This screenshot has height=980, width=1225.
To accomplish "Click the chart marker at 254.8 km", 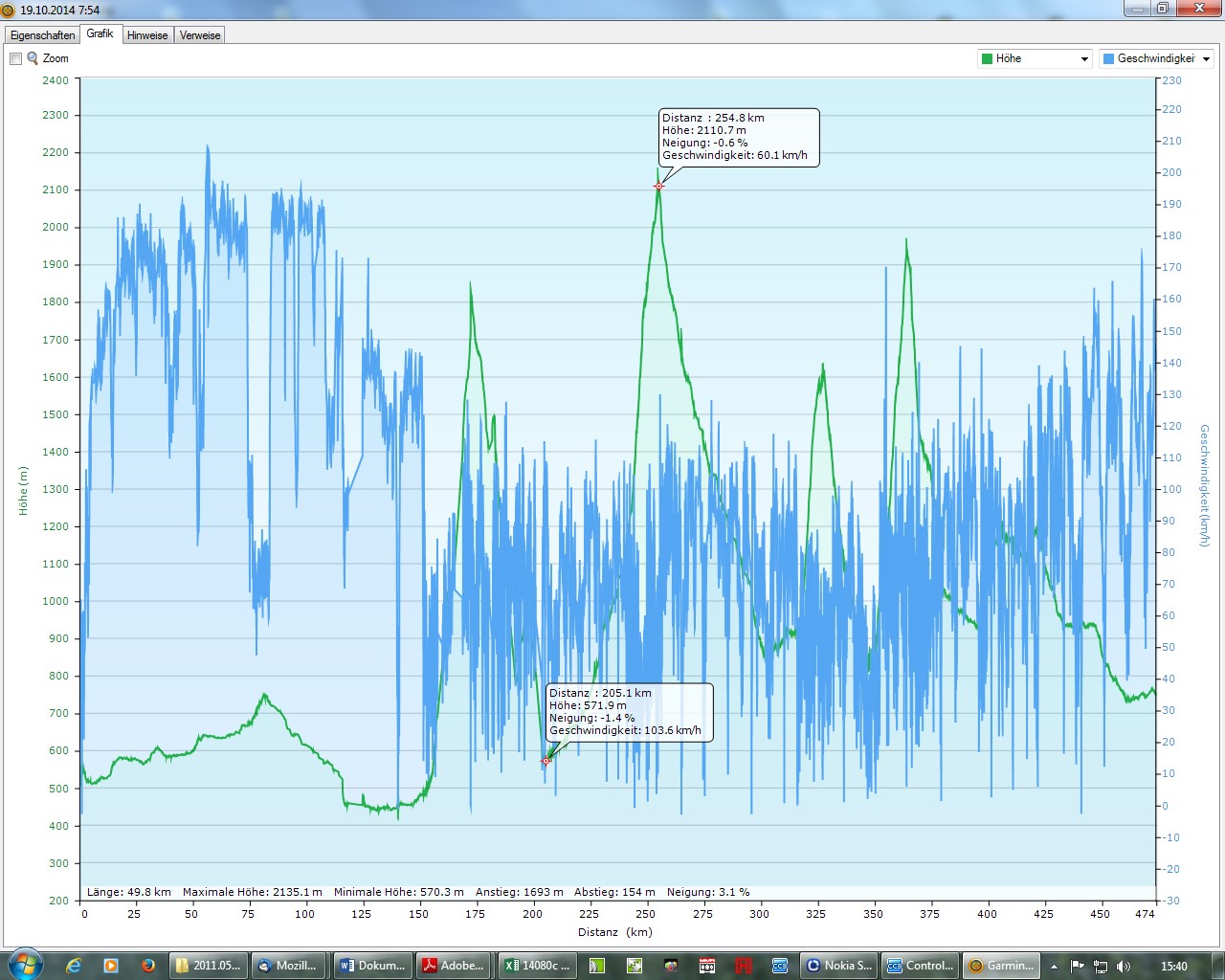I will [x=658, y=186].
